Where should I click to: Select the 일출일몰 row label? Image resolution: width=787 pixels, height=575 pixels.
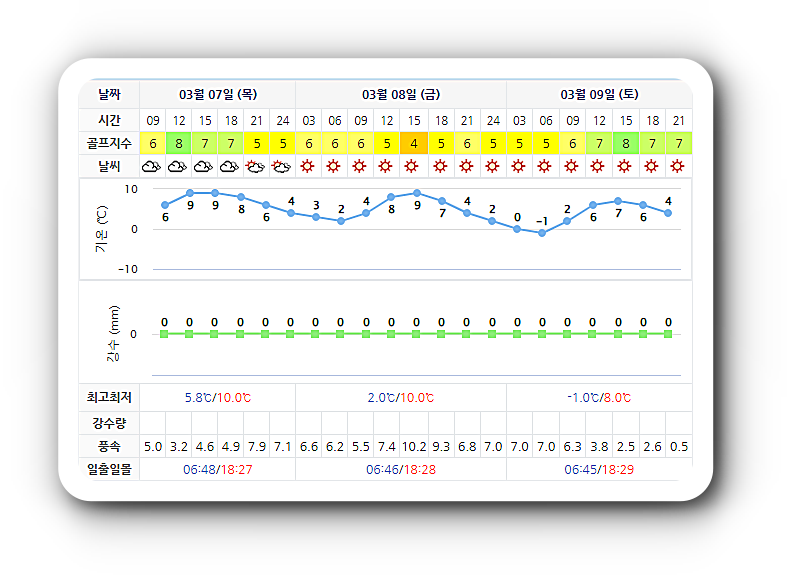click(109, 470)
